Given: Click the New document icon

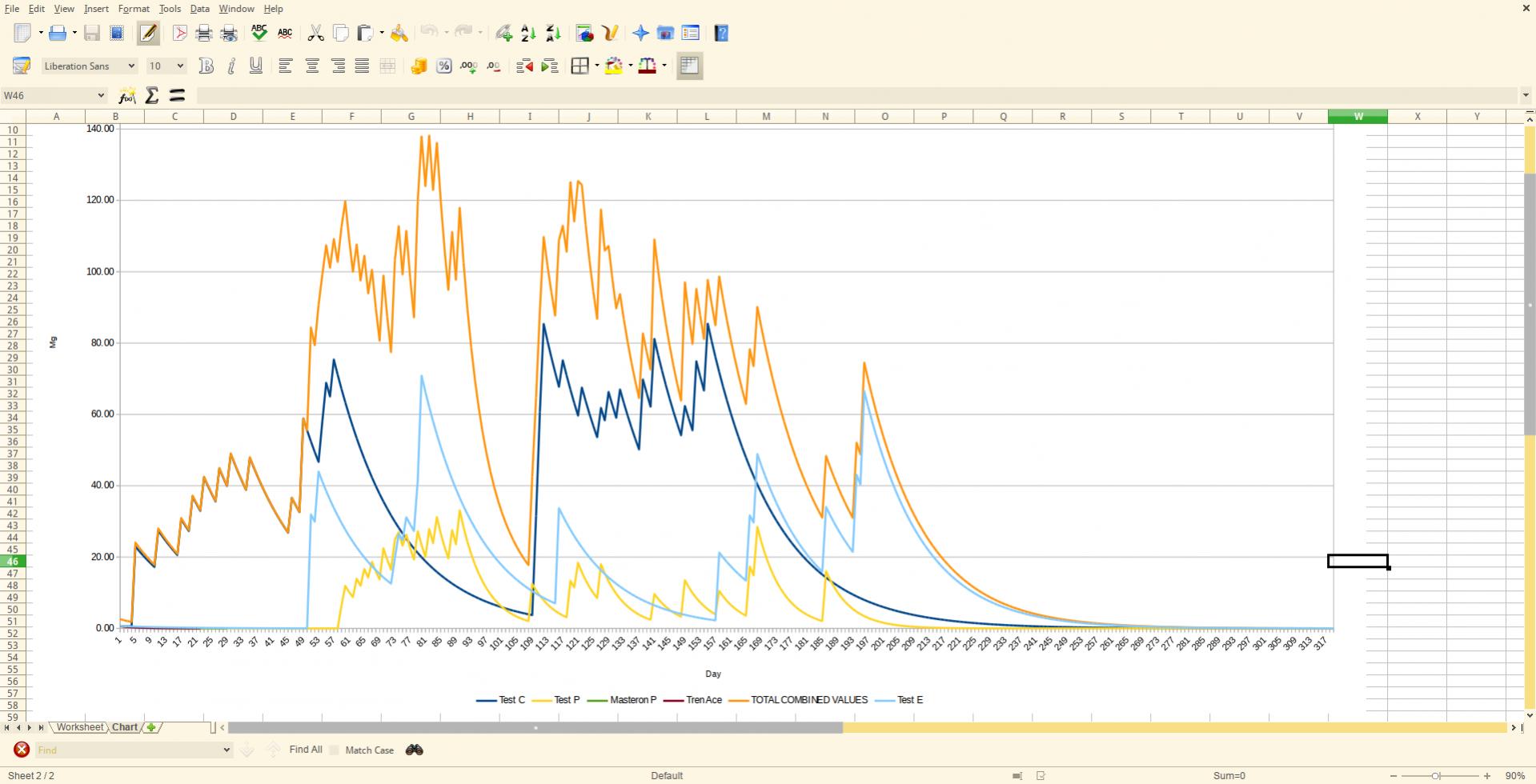Looking at the screenshot, I should 23,33.
